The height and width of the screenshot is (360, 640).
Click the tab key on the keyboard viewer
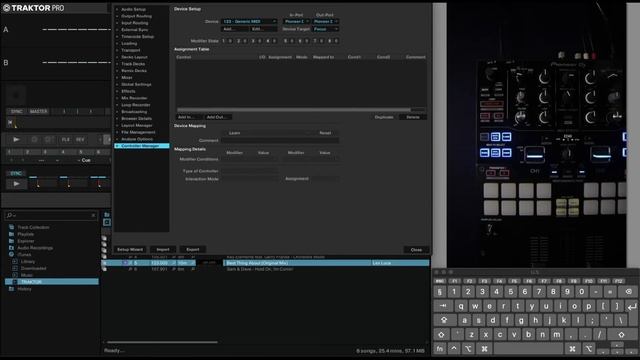coord(443,306)
